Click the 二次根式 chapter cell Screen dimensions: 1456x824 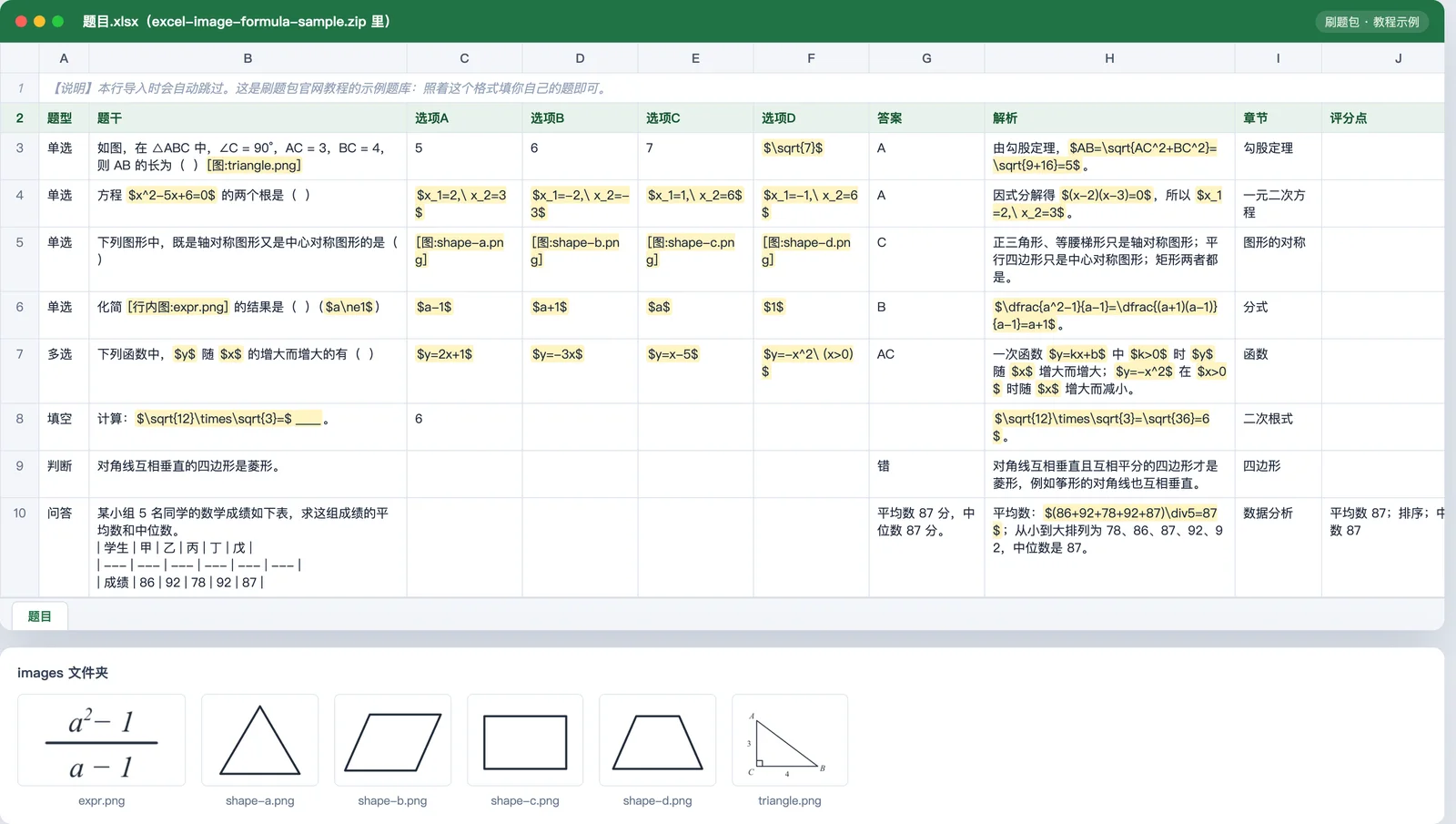pos(1278,427)
